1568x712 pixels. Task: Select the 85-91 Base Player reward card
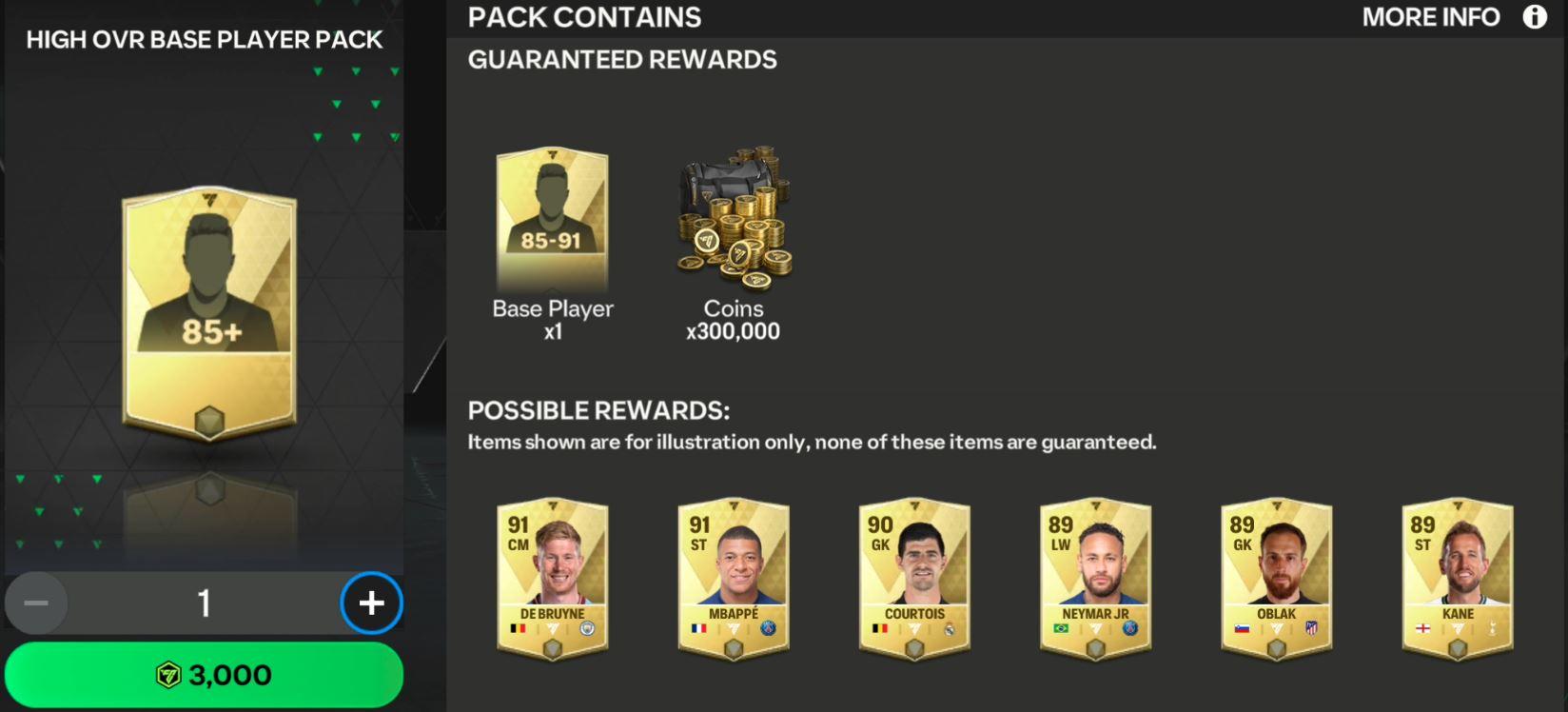pyautogui.click(x=552, y=219)
